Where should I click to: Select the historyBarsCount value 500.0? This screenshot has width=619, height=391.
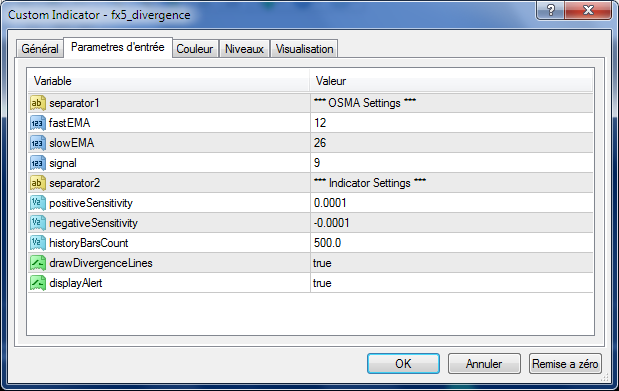point(452,243)
